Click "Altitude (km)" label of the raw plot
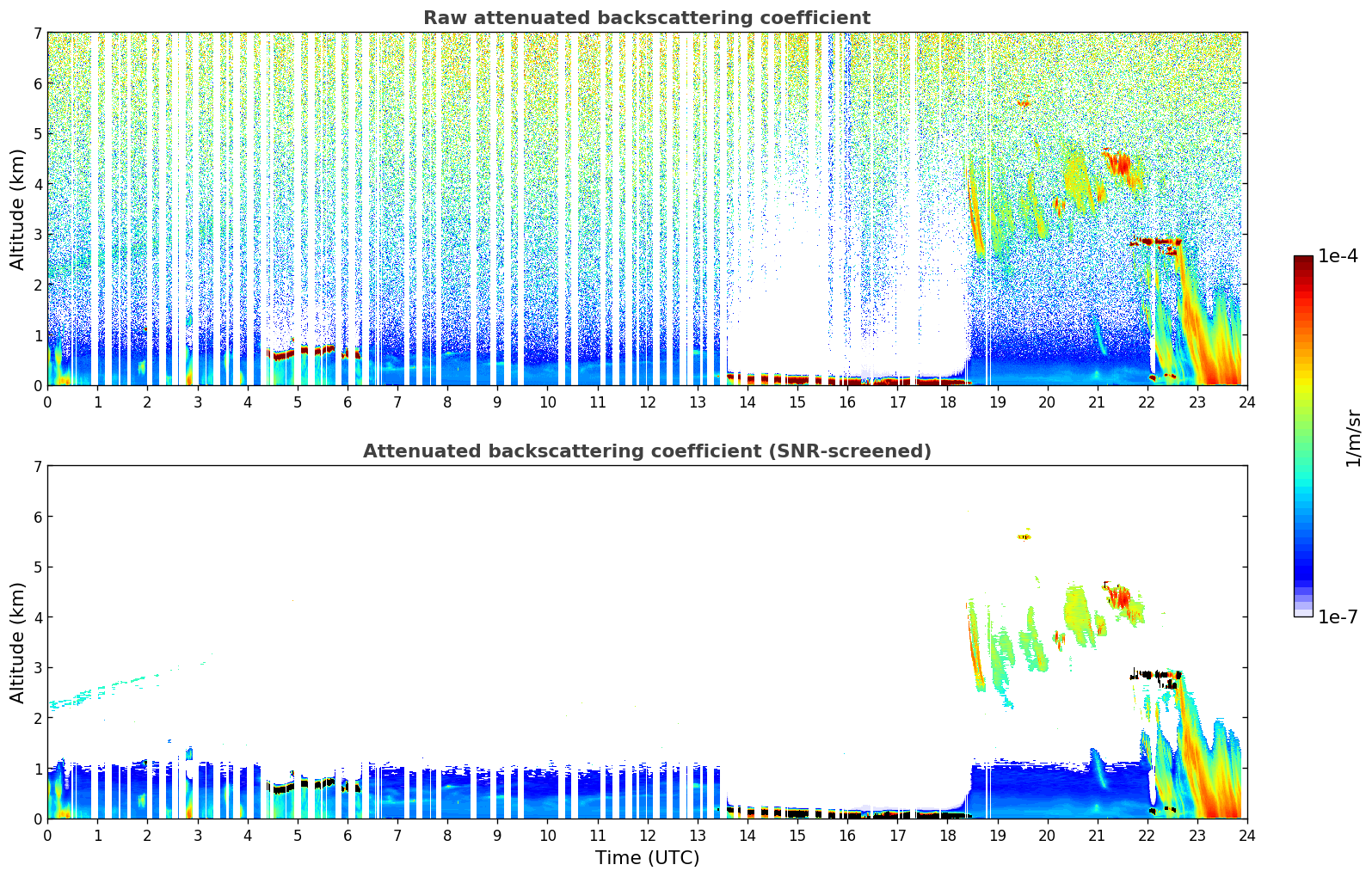 [18, 209]
